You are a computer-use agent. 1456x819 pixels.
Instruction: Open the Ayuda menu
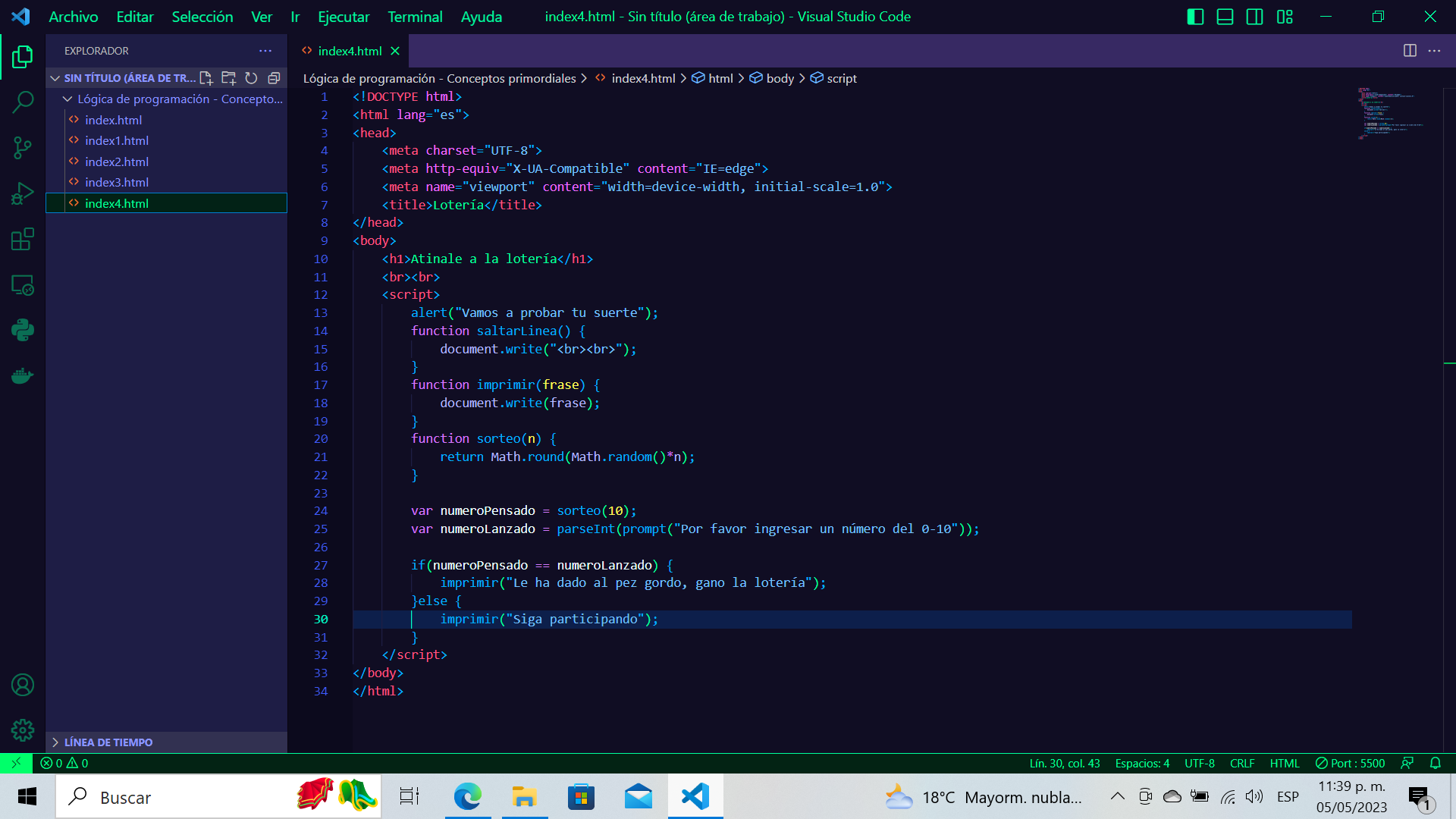click(482, 17)
